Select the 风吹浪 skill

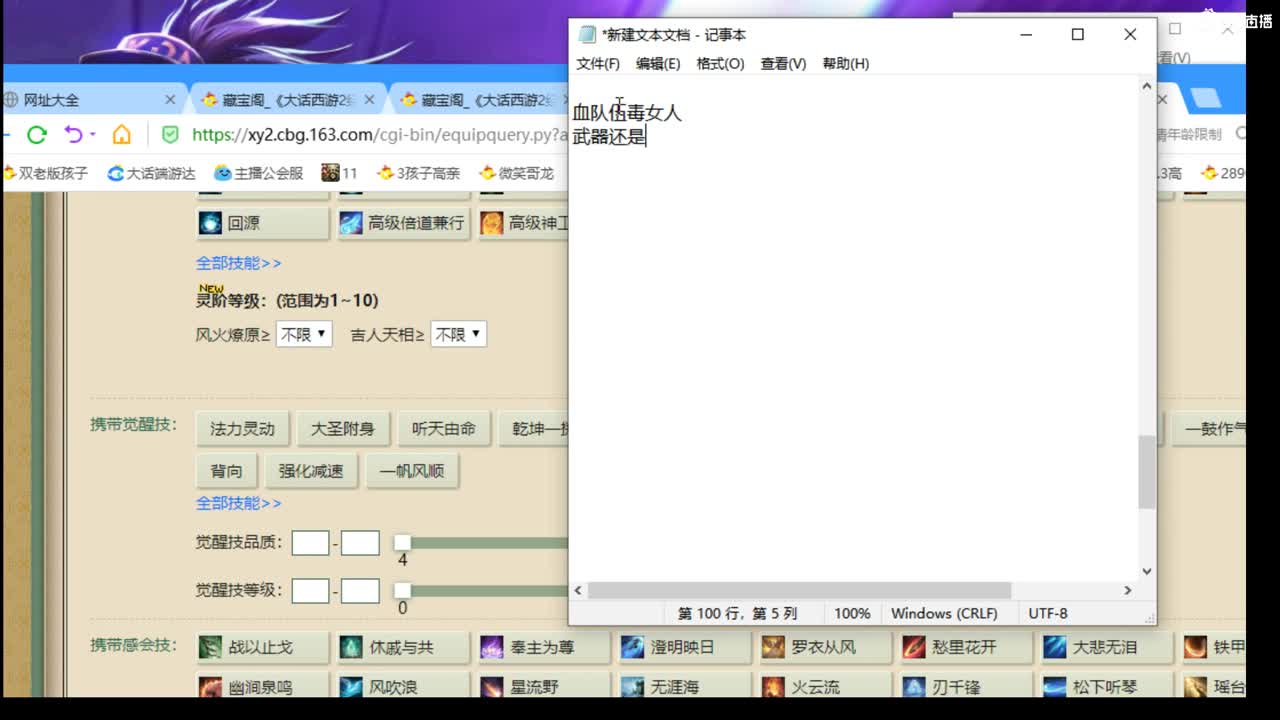pyautogui.click(x=404, y=687)
